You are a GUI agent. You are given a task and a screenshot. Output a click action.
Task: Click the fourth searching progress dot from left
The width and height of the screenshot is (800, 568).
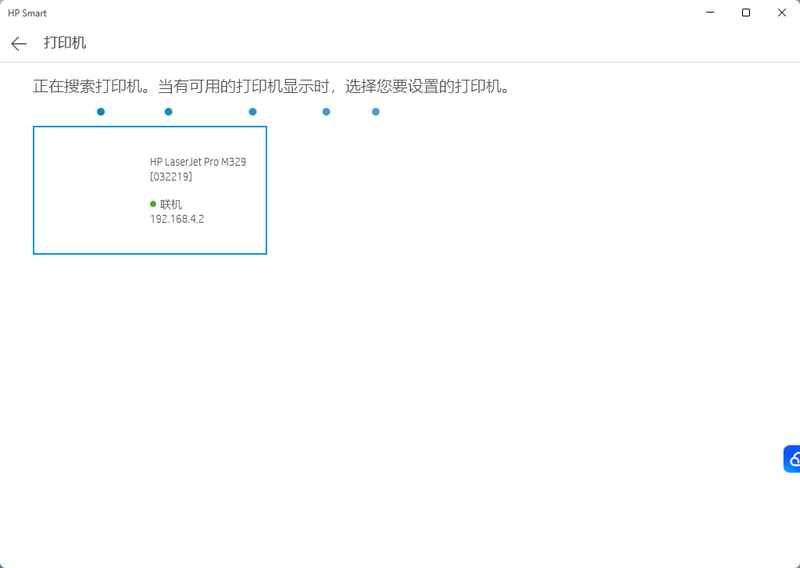click(326, 112)
